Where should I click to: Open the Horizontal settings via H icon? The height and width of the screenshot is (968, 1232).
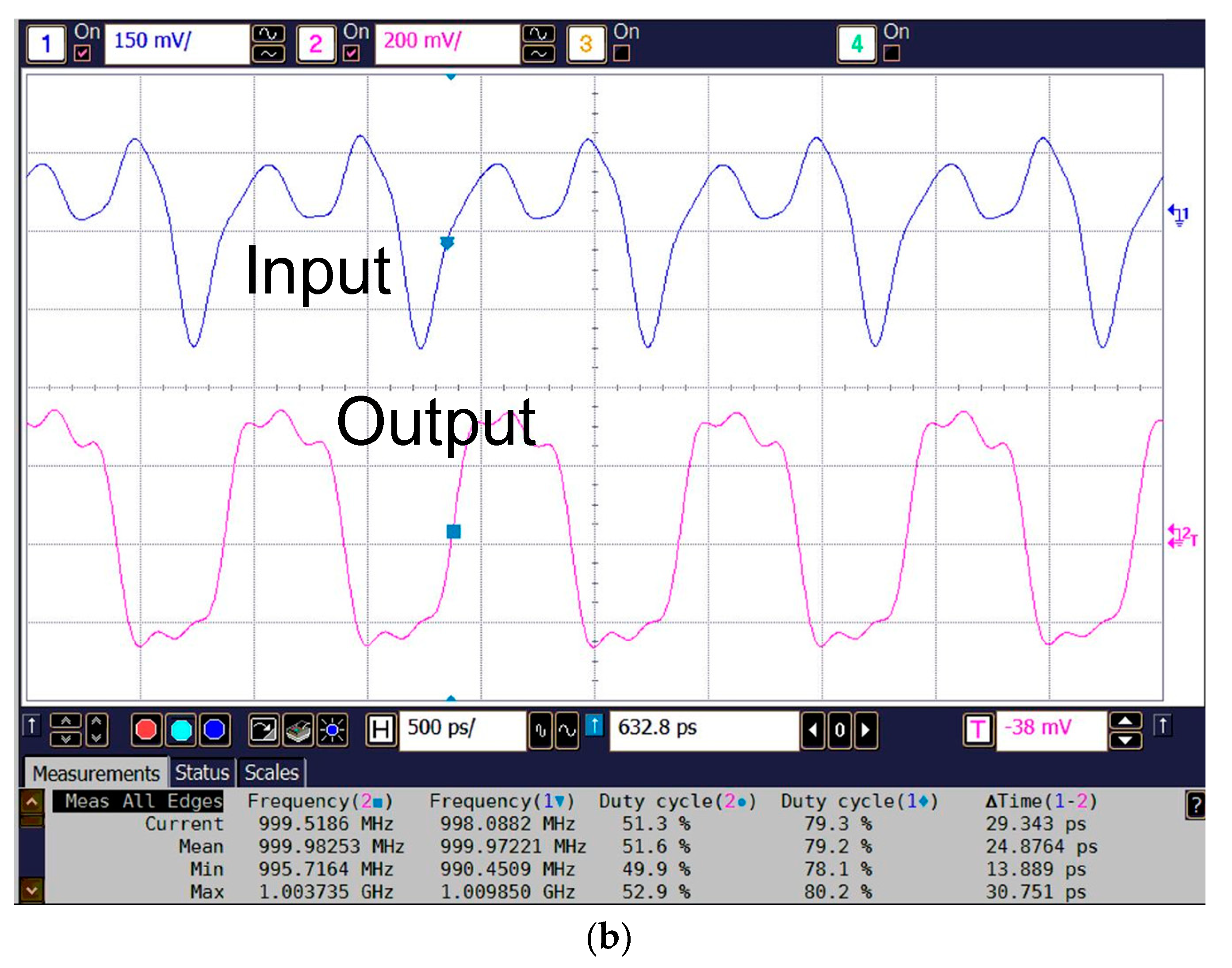tap(381, 730)
